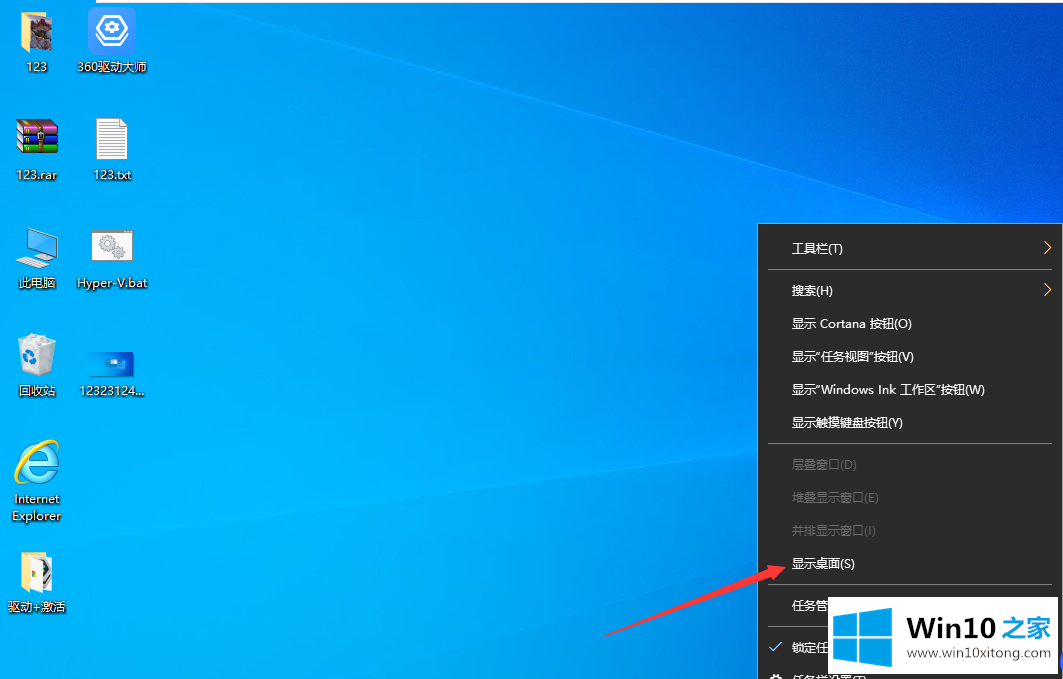1063x679 pixels.
Task: Open the 回收站 recycle bin icon
Action: [x=37, y=354]
